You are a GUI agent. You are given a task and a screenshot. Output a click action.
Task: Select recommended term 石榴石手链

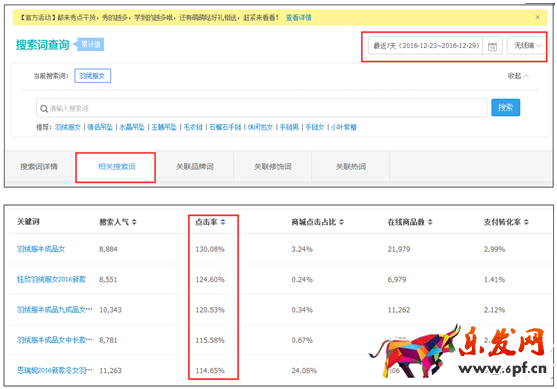pyautogui.click(x=225, y=127)
